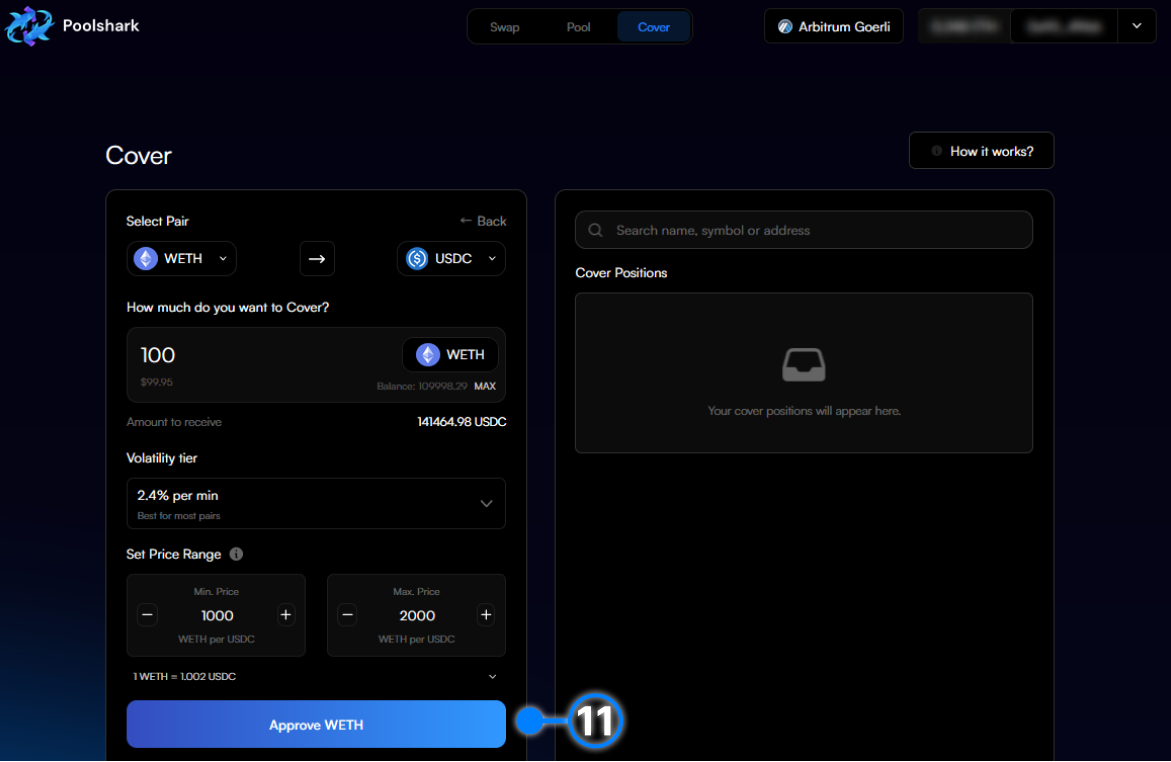Image resolution: width=1171 pixels, height=762 pixels.
Task: Click the info icon beside Set Price Range
Action: click(236, 554)
